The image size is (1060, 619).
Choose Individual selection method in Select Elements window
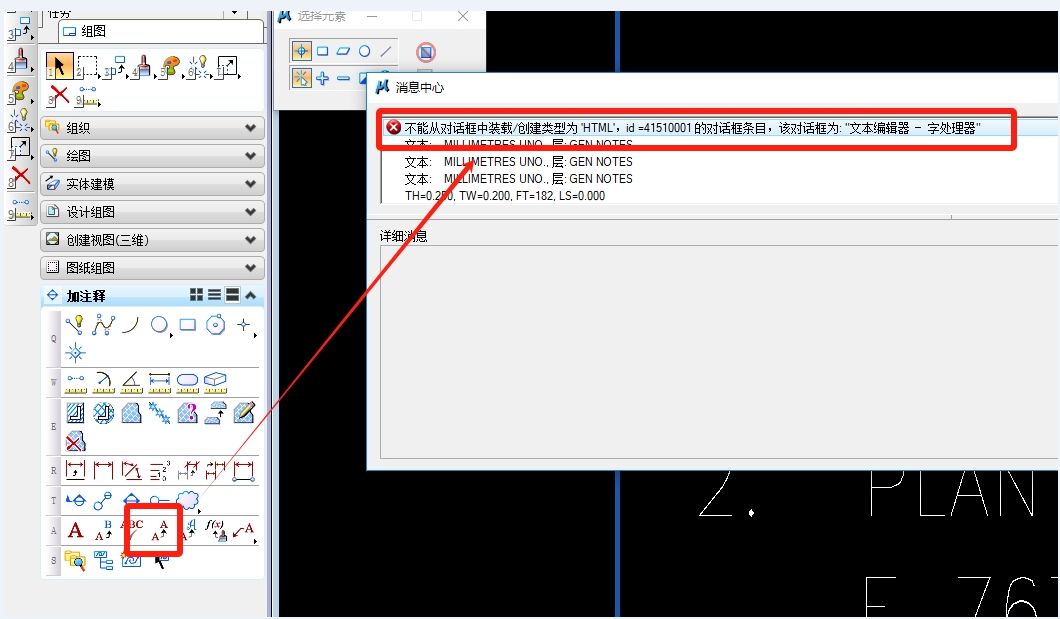(x=301, y=51)
